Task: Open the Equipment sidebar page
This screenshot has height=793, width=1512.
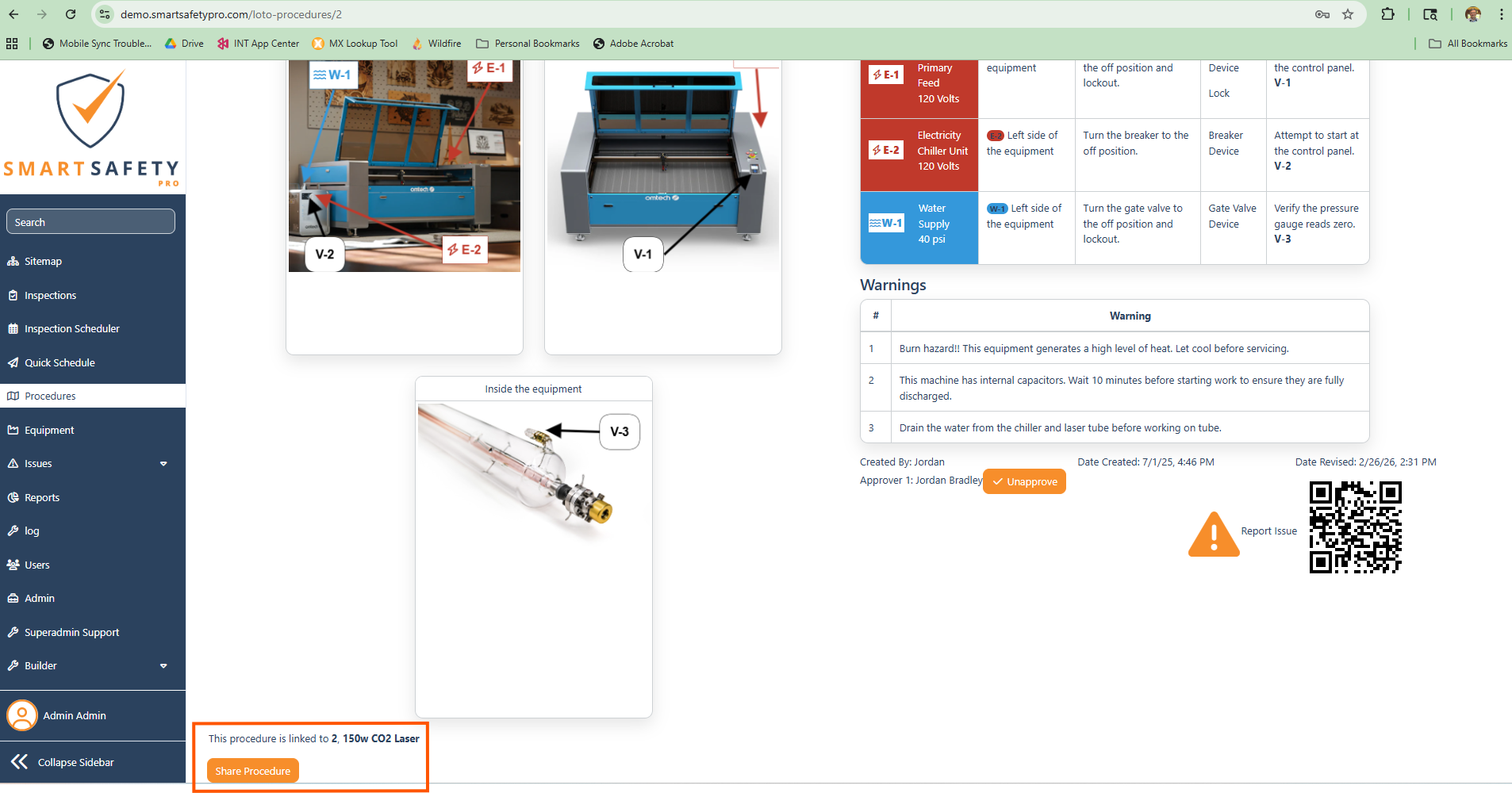Action: 49,430
